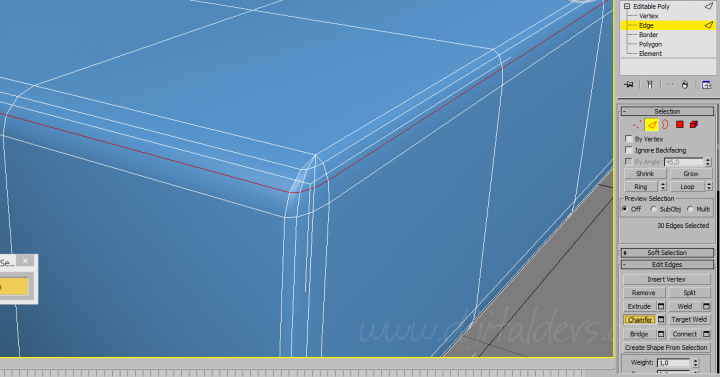Open Connect settings dialog box icon
Viewport: 720px width, 377px height.
[x=707, y=334]
